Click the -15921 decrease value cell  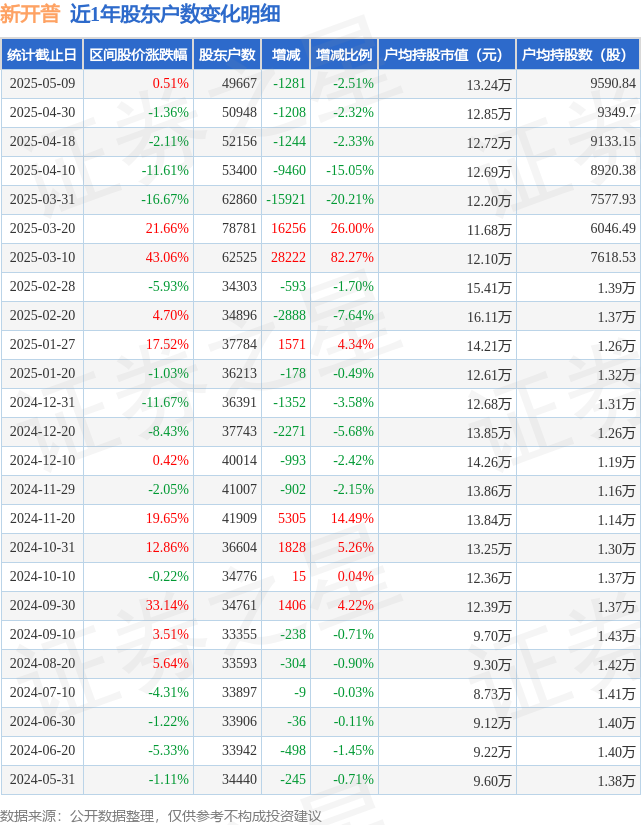click(286, 199)
